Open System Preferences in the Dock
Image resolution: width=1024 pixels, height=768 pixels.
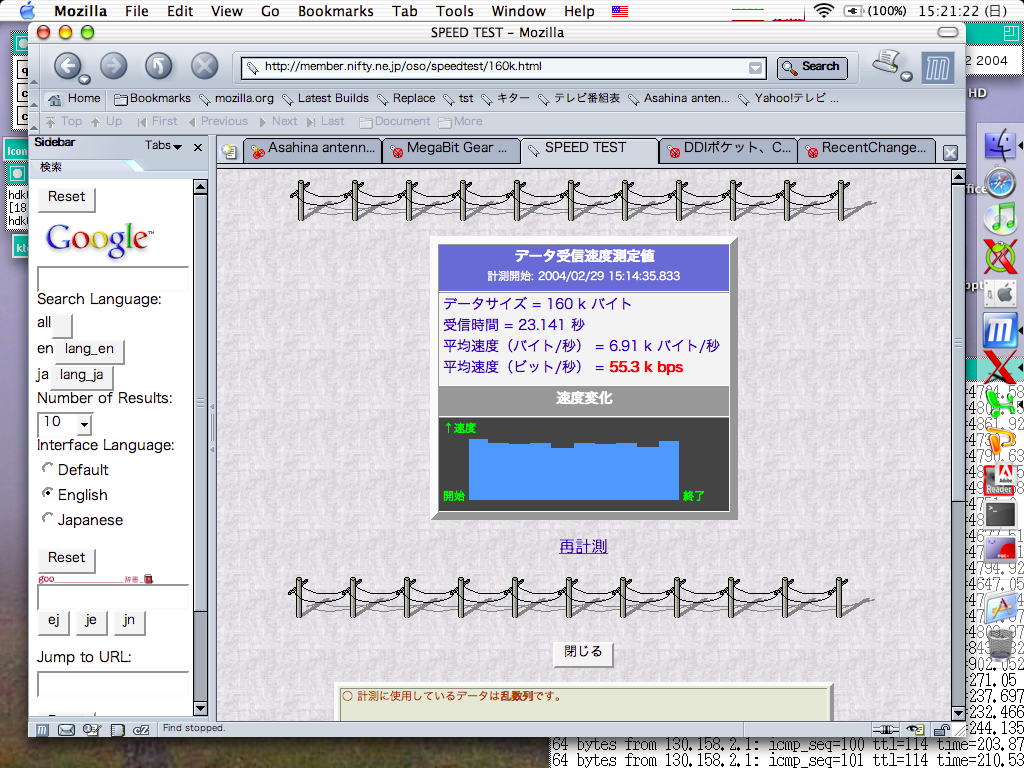[x=1000, y=296]
